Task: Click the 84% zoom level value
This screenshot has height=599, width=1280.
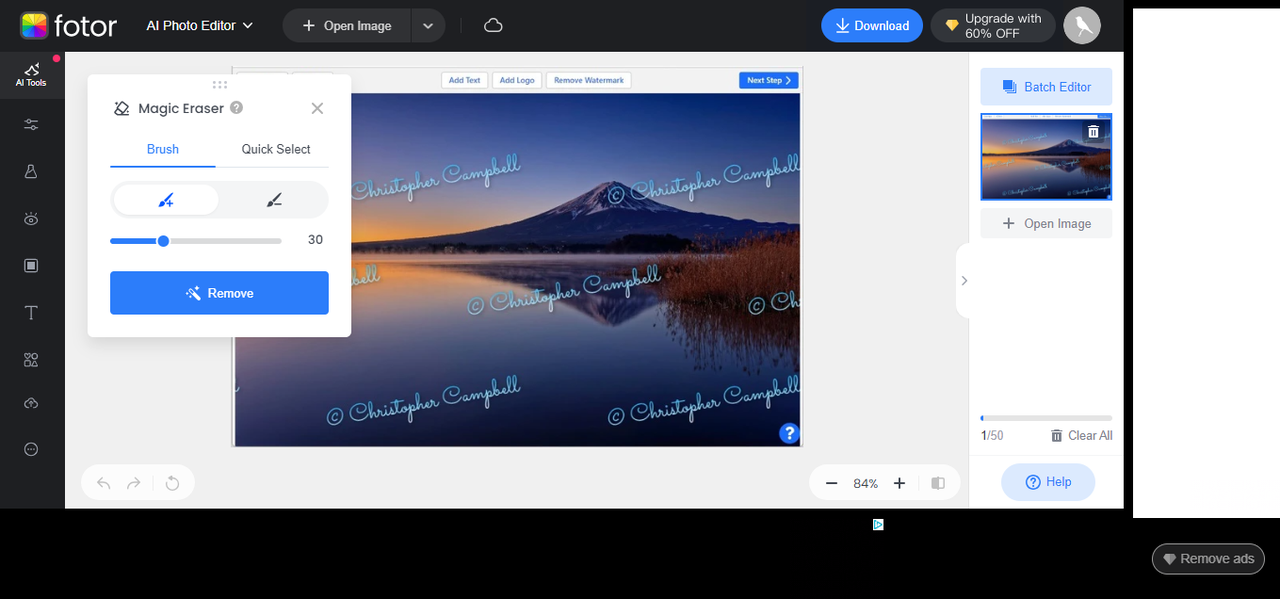Action: (865, 483)
